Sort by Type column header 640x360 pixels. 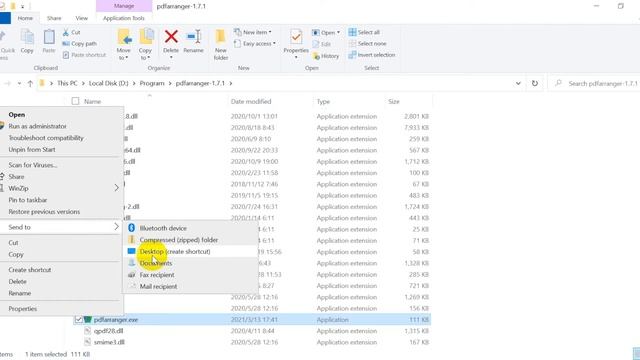[323, 101]
